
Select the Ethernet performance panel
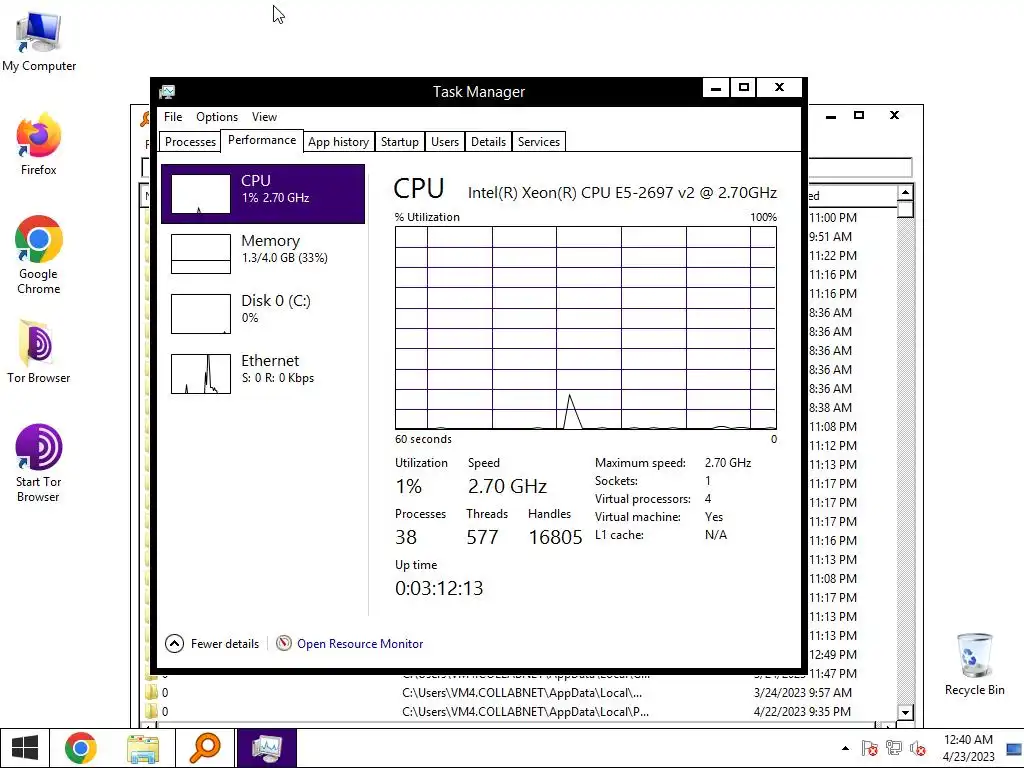263,374
